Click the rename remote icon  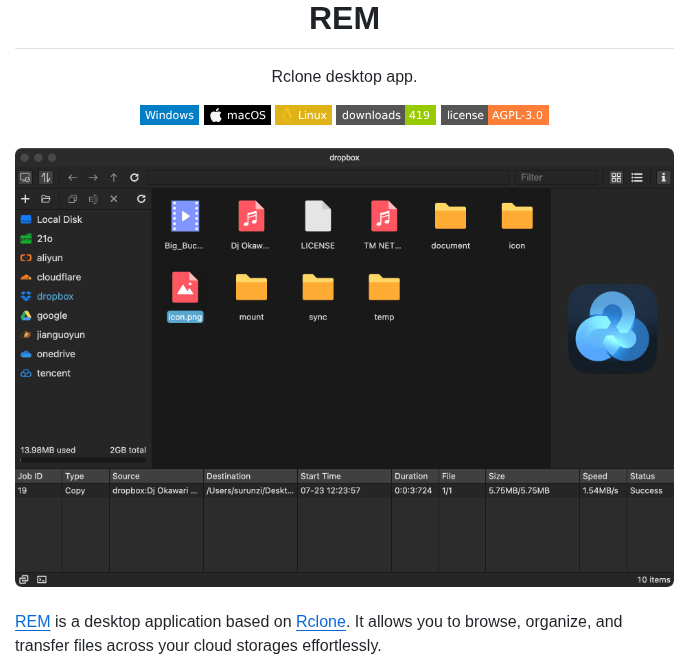click(x=93, y=199)
